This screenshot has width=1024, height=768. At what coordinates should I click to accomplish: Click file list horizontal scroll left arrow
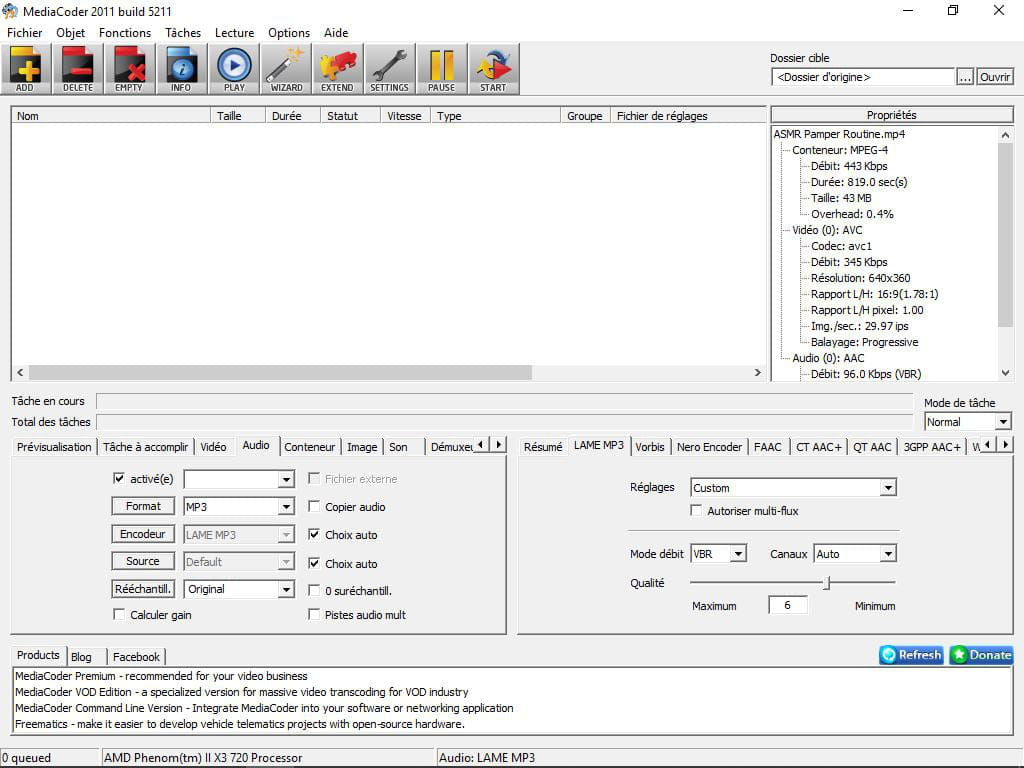coord(20,372)
